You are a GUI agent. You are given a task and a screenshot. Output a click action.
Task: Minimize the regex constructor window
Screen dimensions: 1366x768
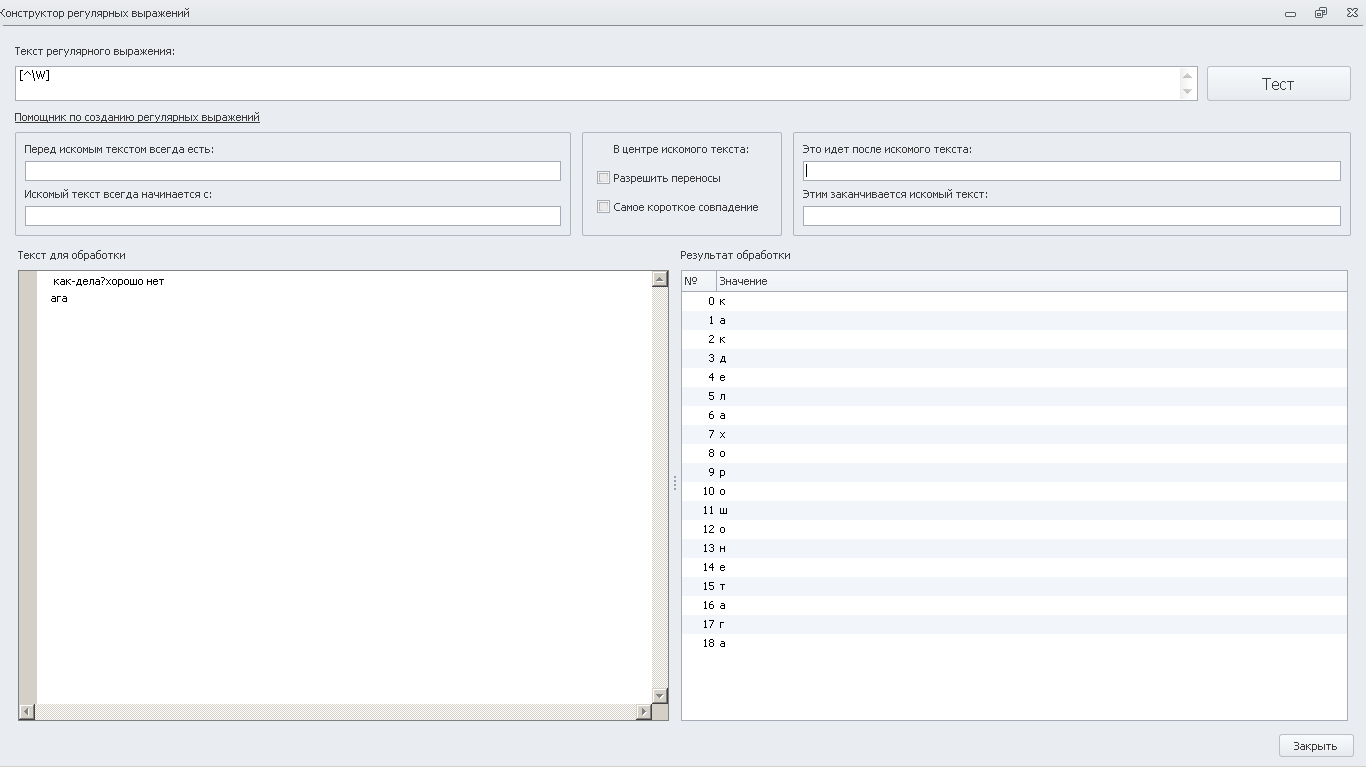pos(1290,13)
